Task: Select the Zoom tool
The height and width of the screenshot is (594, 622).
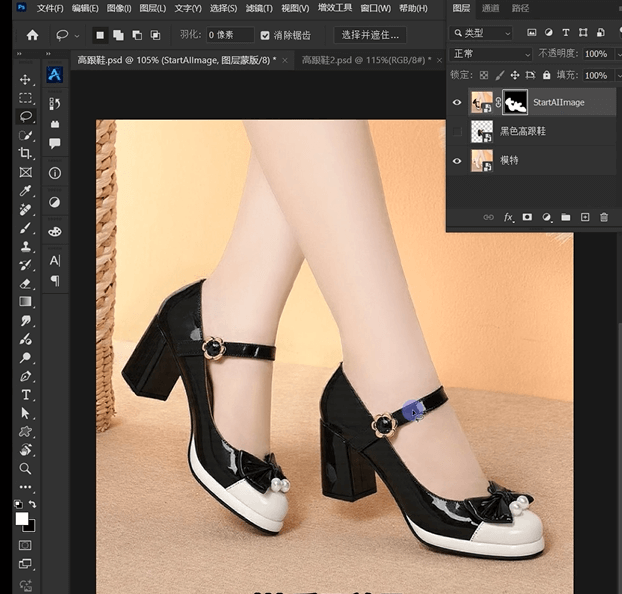Action: coord(25,468)
